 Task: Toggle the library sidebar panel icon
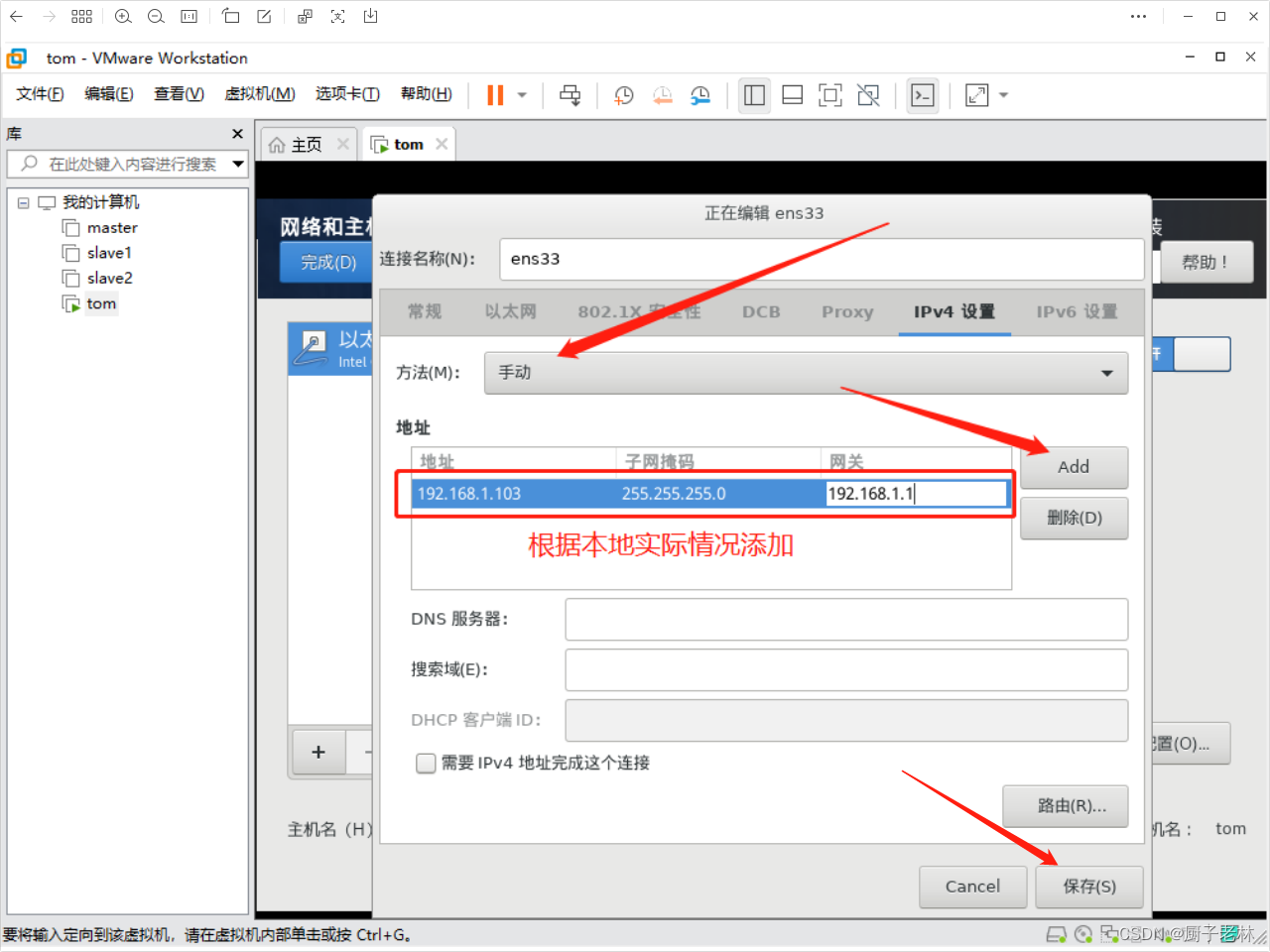pyautogui.click(x=755, y=95)
